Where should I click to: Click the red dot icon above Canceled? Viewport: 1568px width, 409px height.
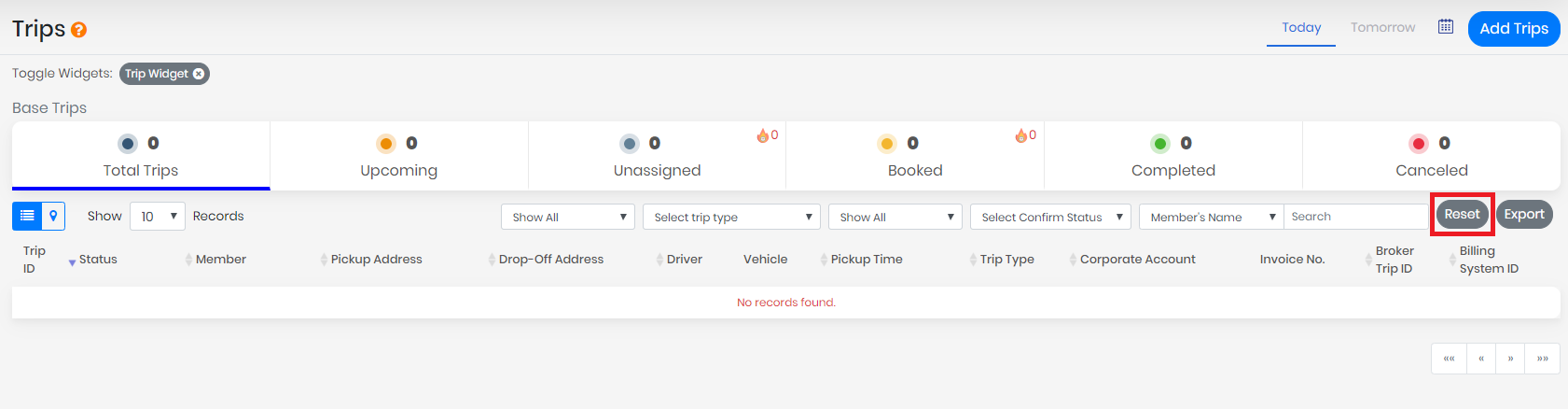1419,143
